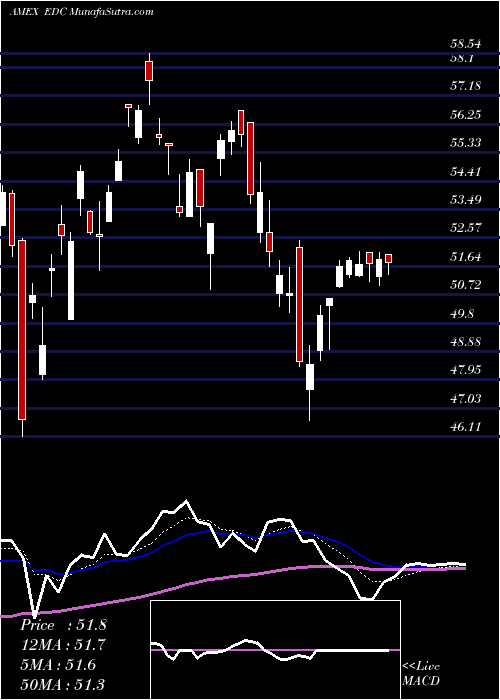Select the 54.41 price level label
The height and width of the screenshot is (700, 500).
click(466, 171)
